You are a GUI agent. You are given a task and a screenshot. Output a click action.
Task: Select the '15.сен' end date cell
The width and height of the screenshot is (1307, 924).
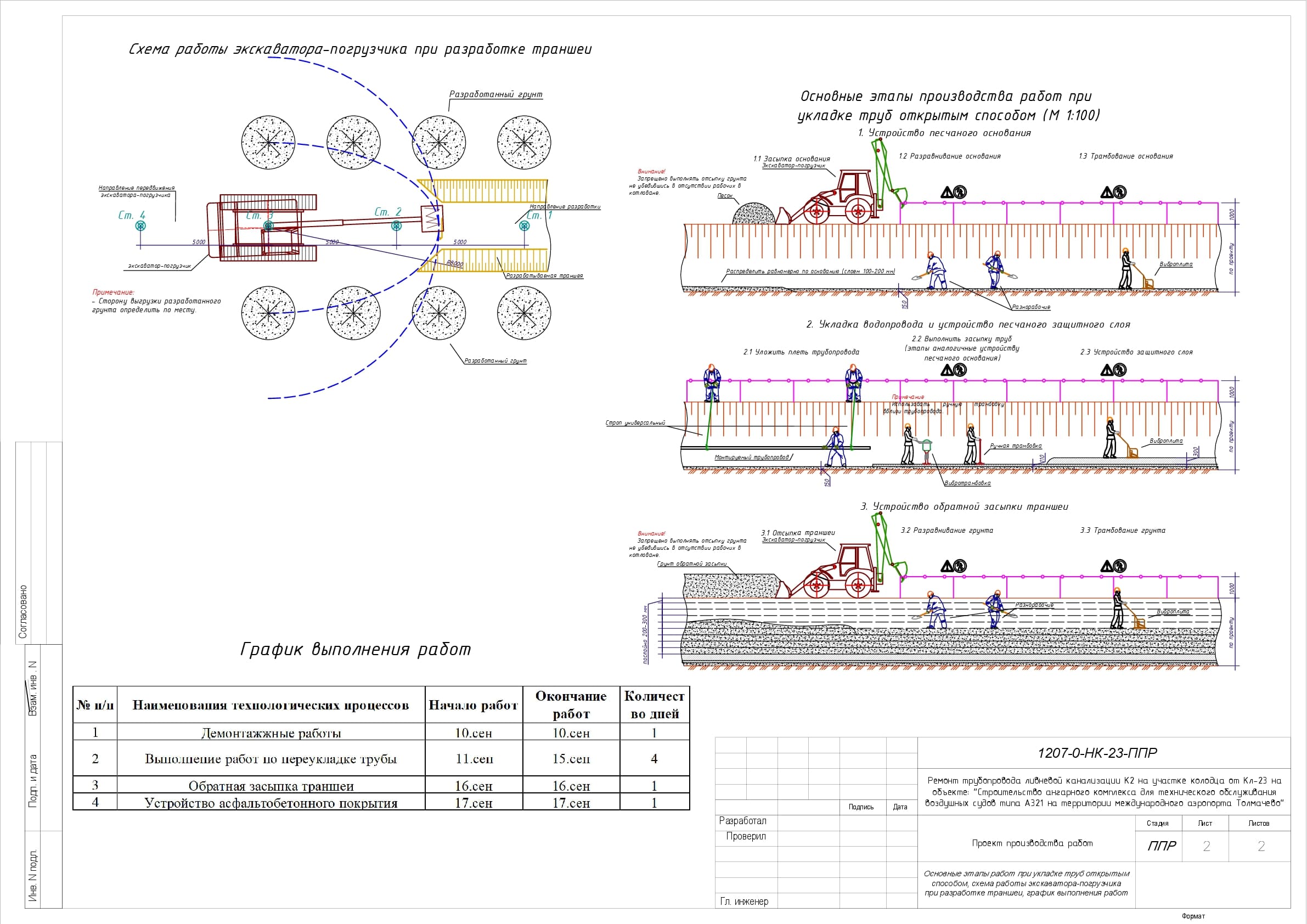(x=571, y=758)
